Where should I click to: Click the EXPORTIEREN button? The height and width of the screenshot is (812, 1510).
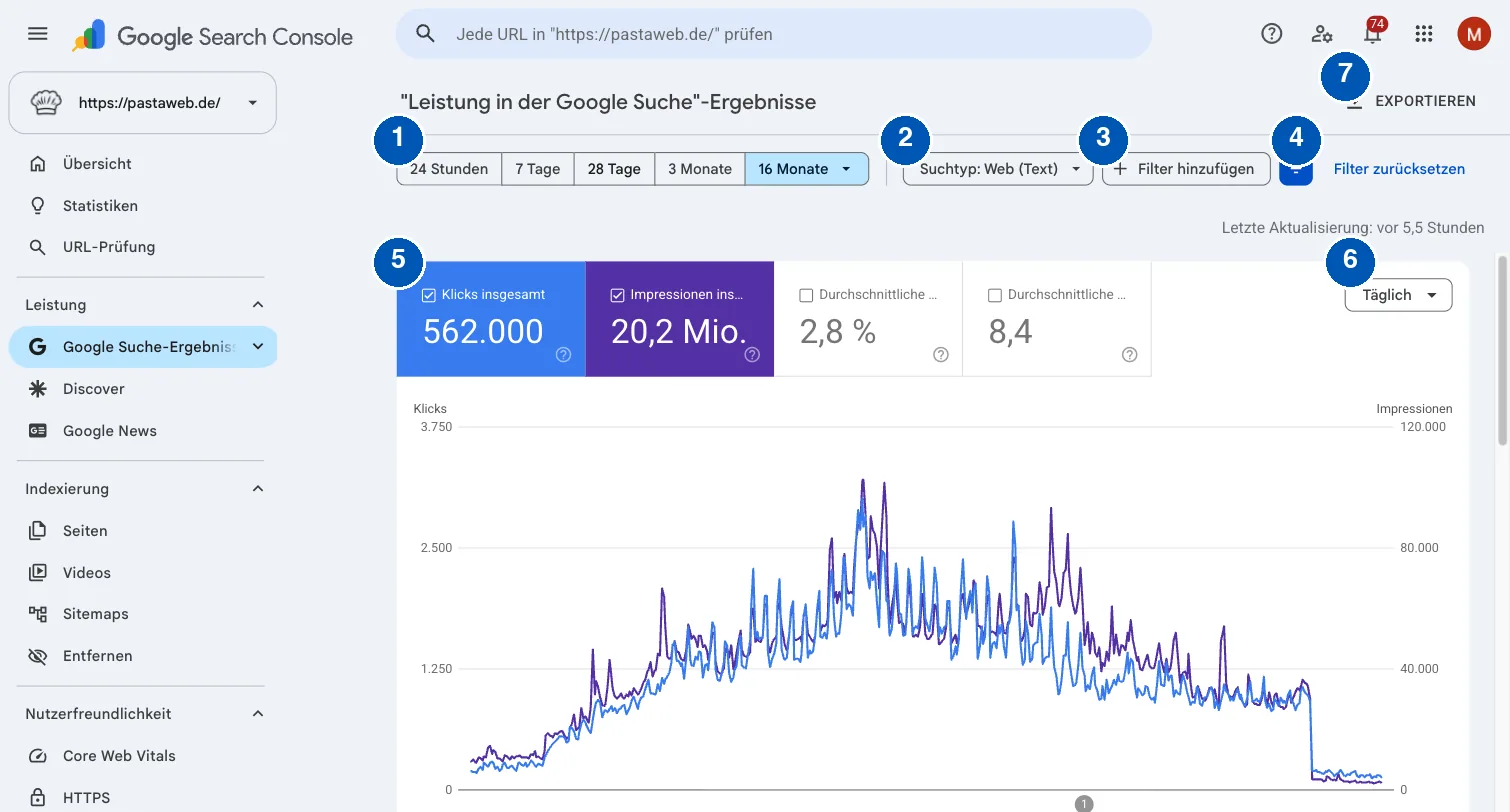point(1412,101)
